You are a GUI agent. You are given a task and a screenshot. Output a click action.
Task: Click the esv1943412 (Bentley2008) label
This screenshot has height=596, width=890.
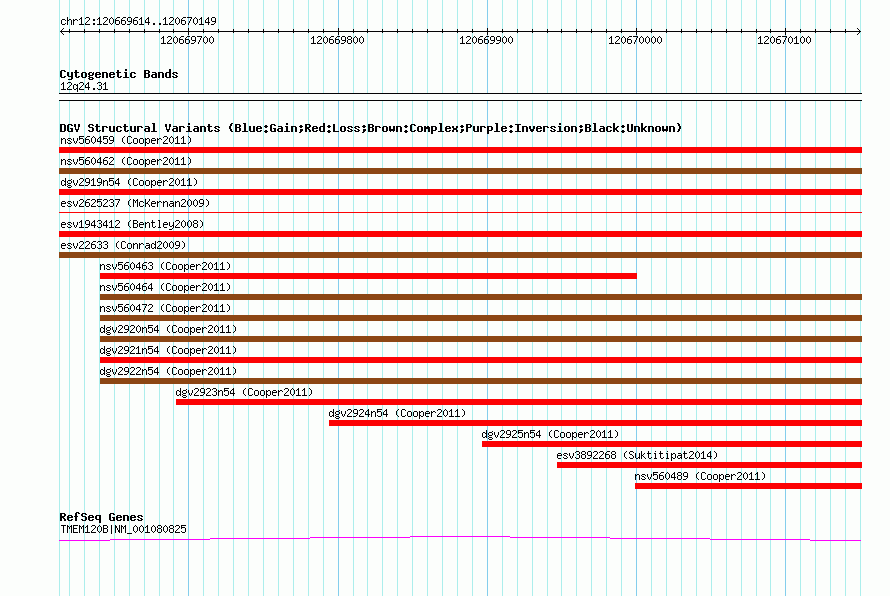(x=132, y=224)
